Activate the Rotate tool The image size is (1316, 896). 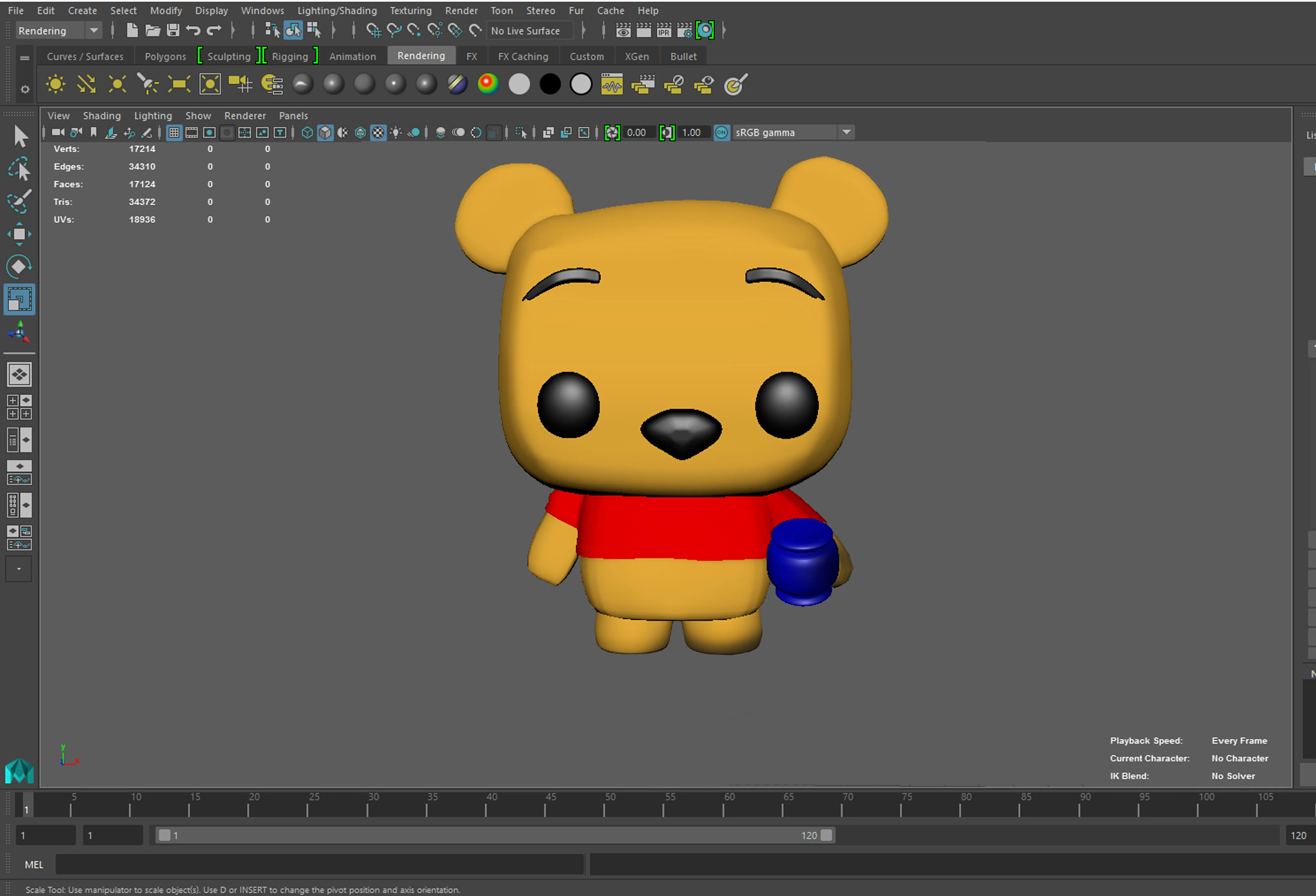coord(20,266)
